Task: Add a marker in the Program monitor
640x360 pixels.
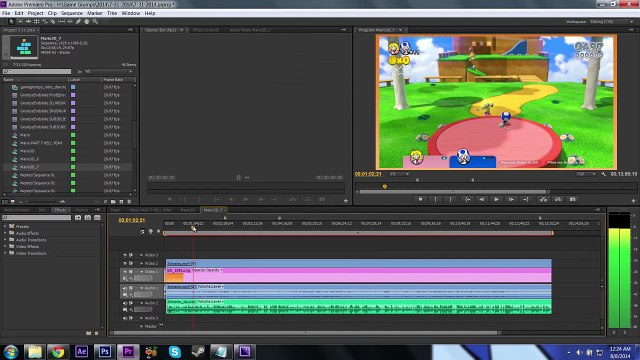Action: click(x=420, y=199)
